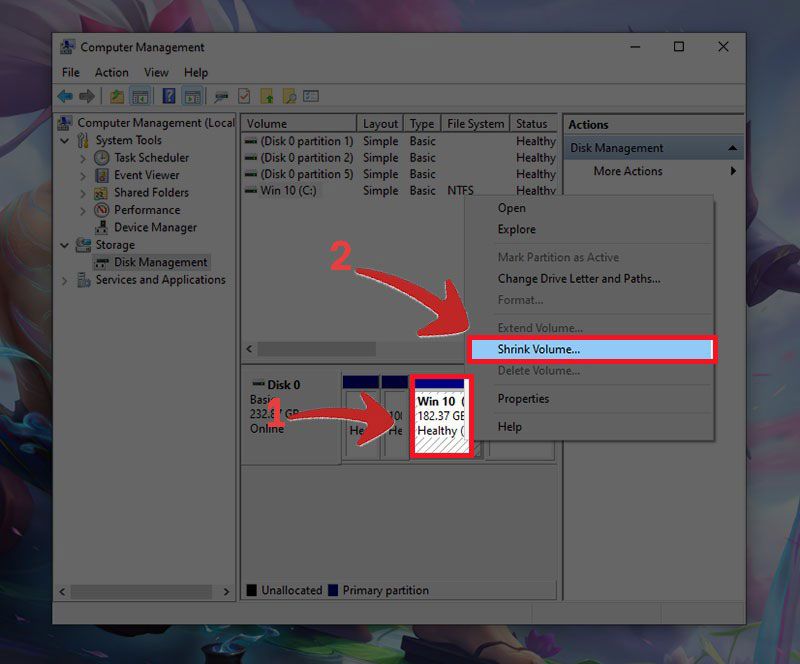Click the Performance icon in tree
The image size is (800, 664).
click(x=102, y=210)
